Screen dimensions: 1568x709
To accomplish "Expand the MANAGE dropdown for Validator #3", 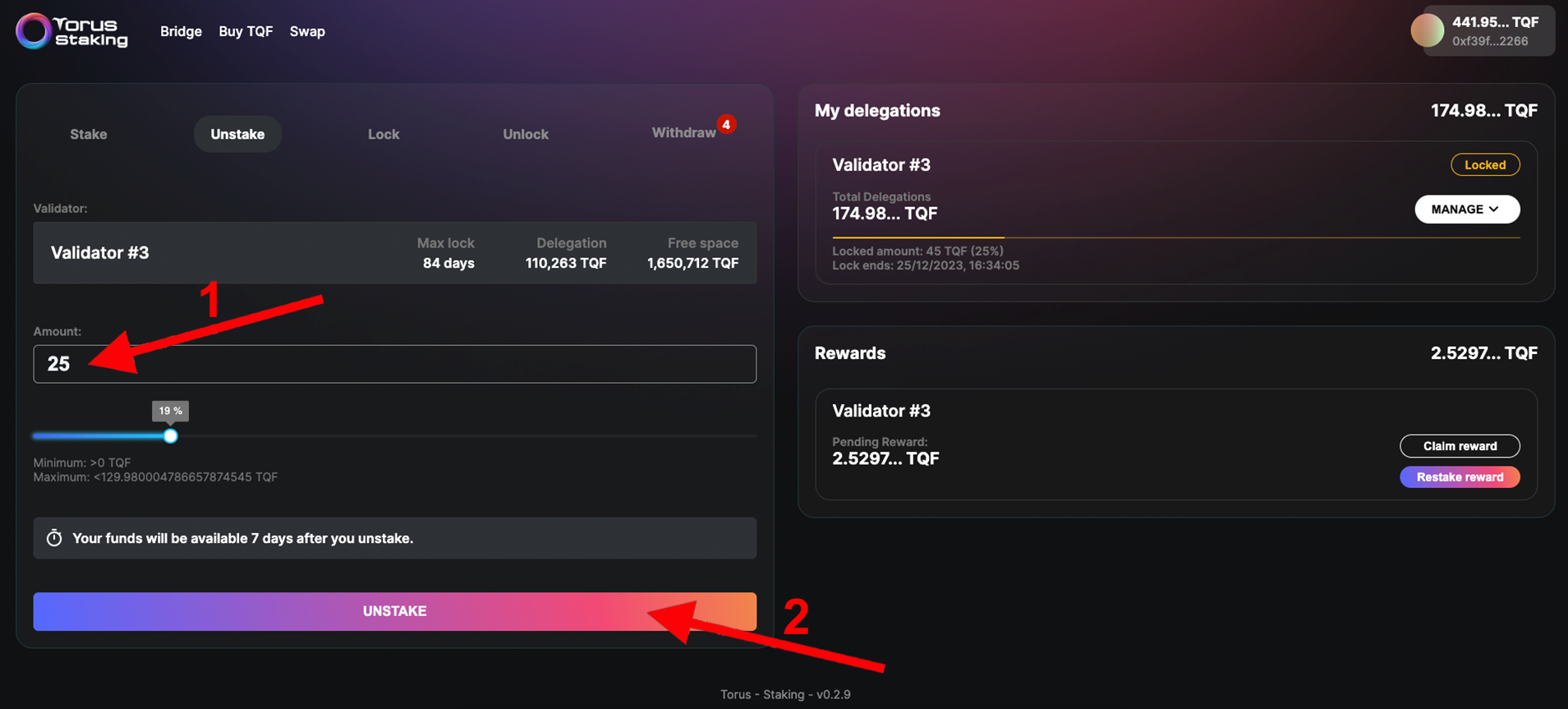I will click(x=1467, y=209).
